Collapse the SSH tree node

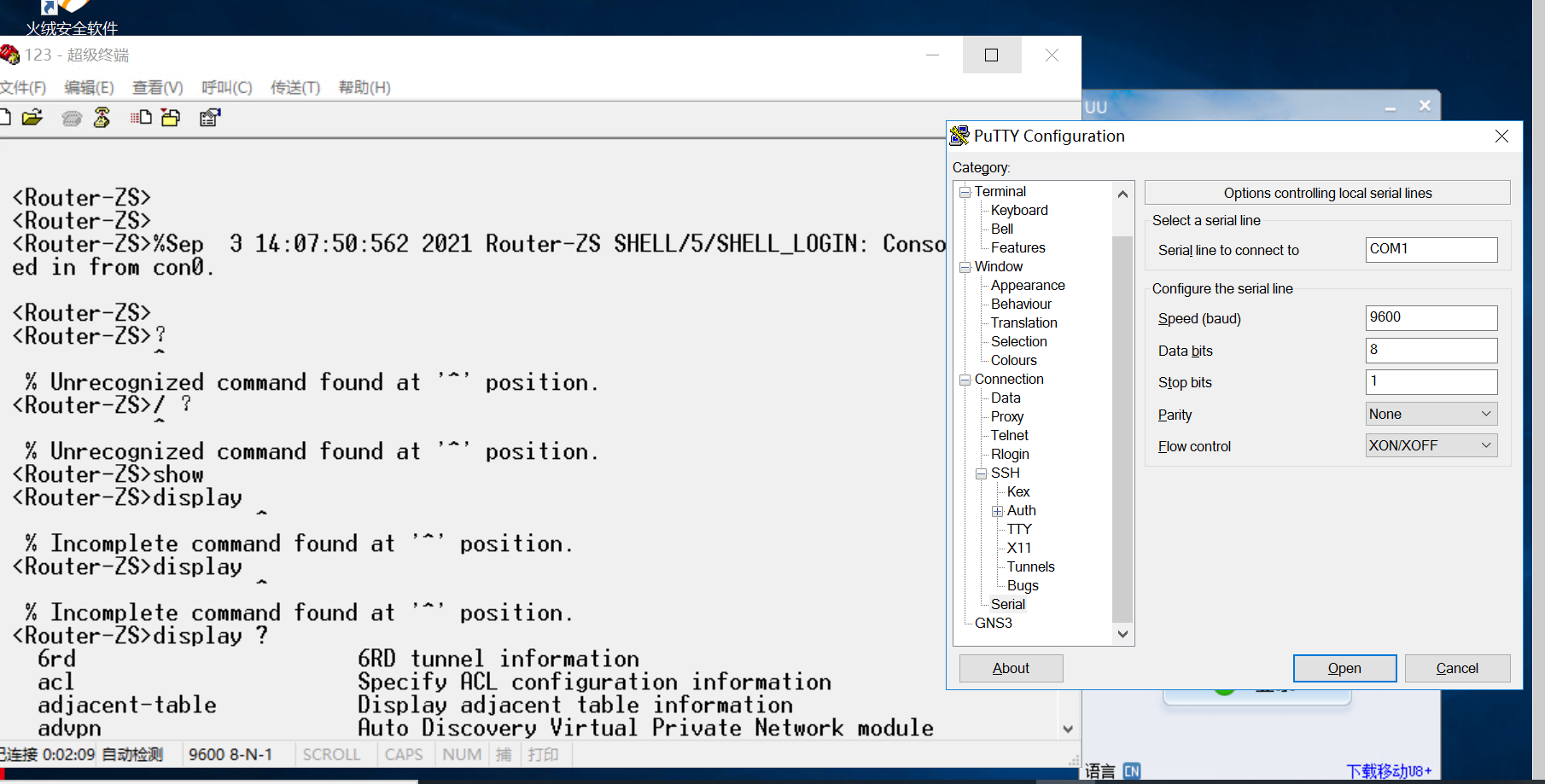pos(982,473)
